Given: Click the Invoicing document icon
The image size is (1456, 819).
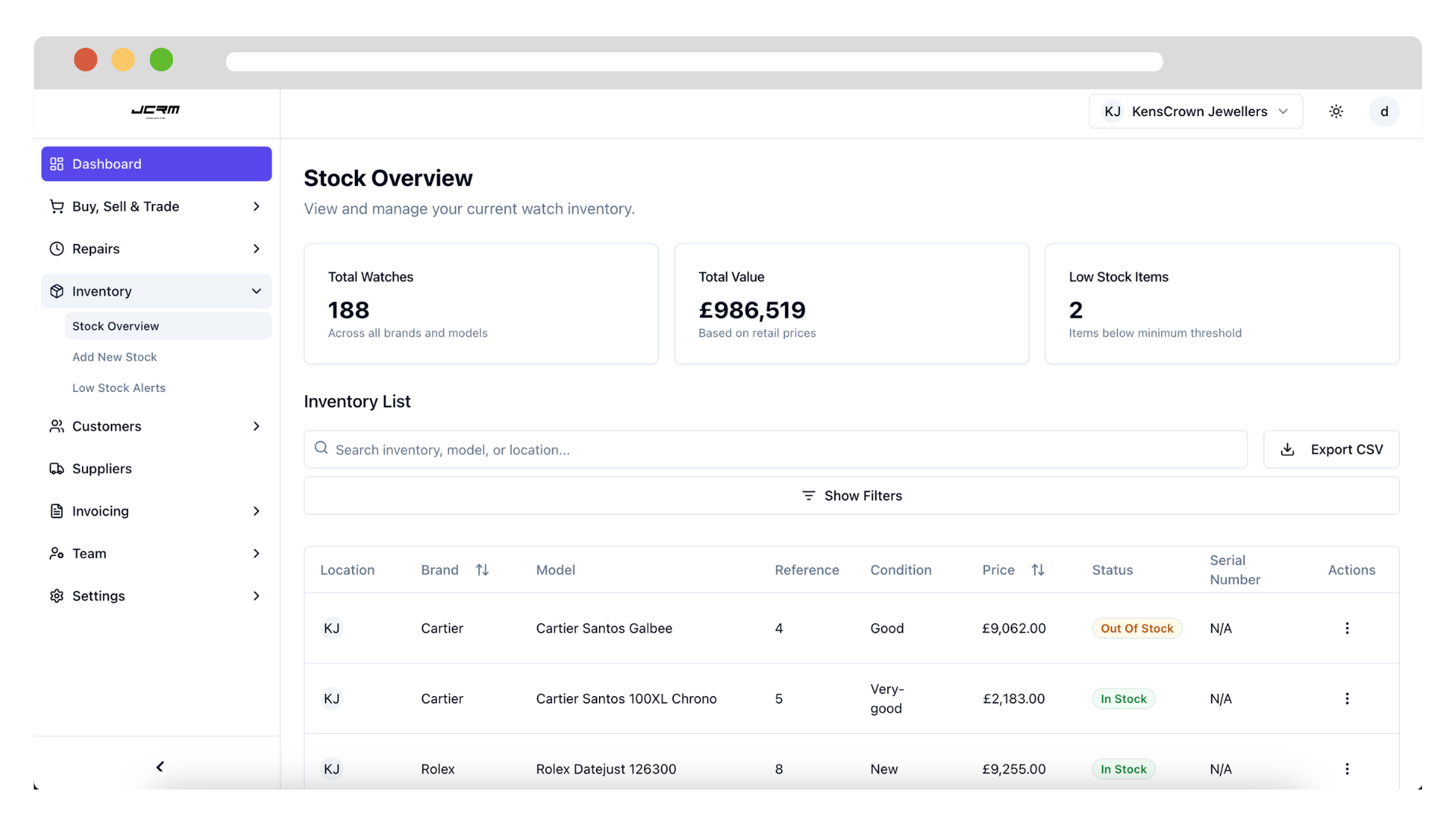Looking at the screenshot, I should tap(56, 511).
